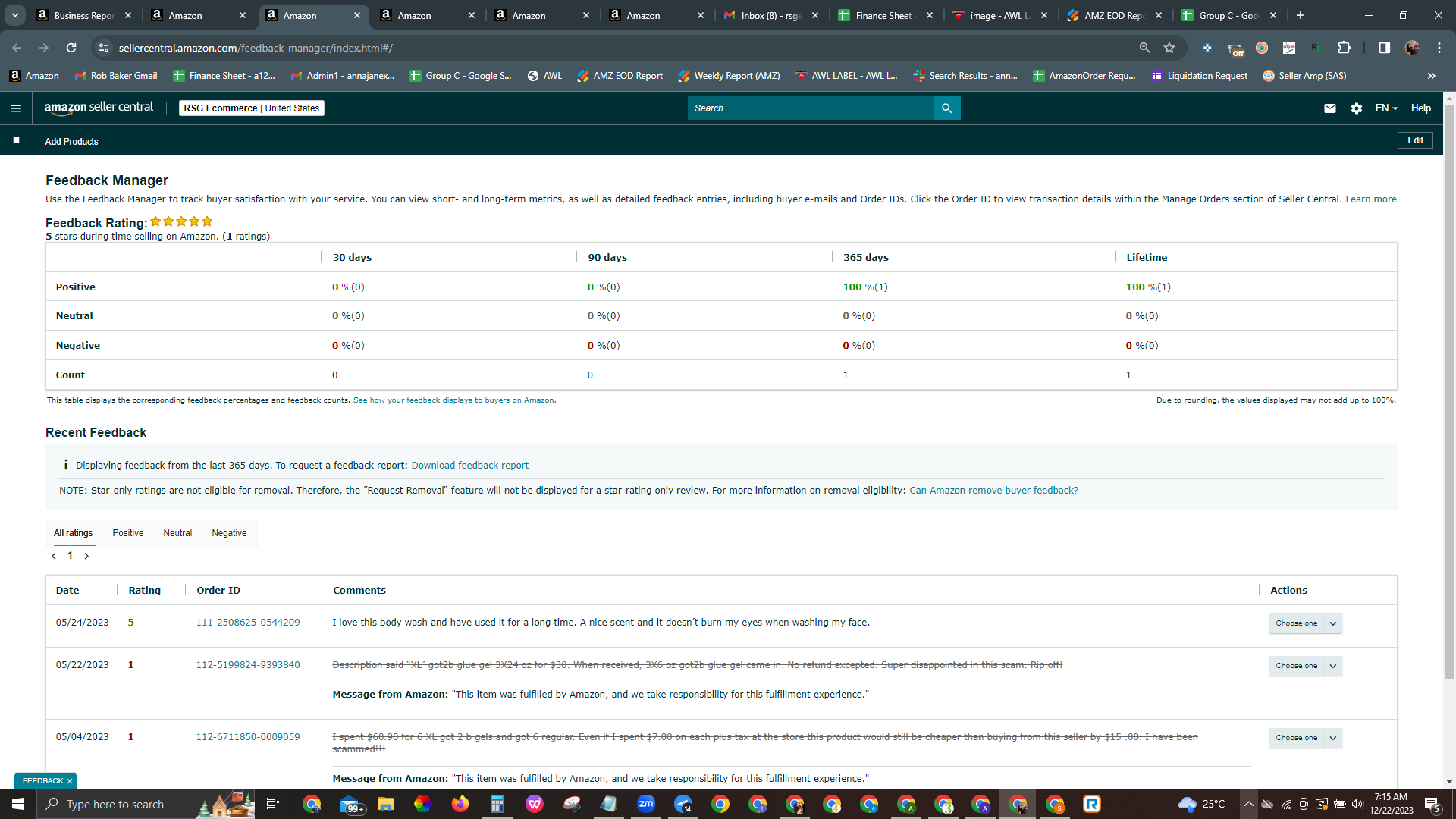Image resolution: width=1456 pixels, height=819 pixels.
Task: Open a new browser tab with the plus icon
Action: pyautogui.click(x=1301, y=15)
